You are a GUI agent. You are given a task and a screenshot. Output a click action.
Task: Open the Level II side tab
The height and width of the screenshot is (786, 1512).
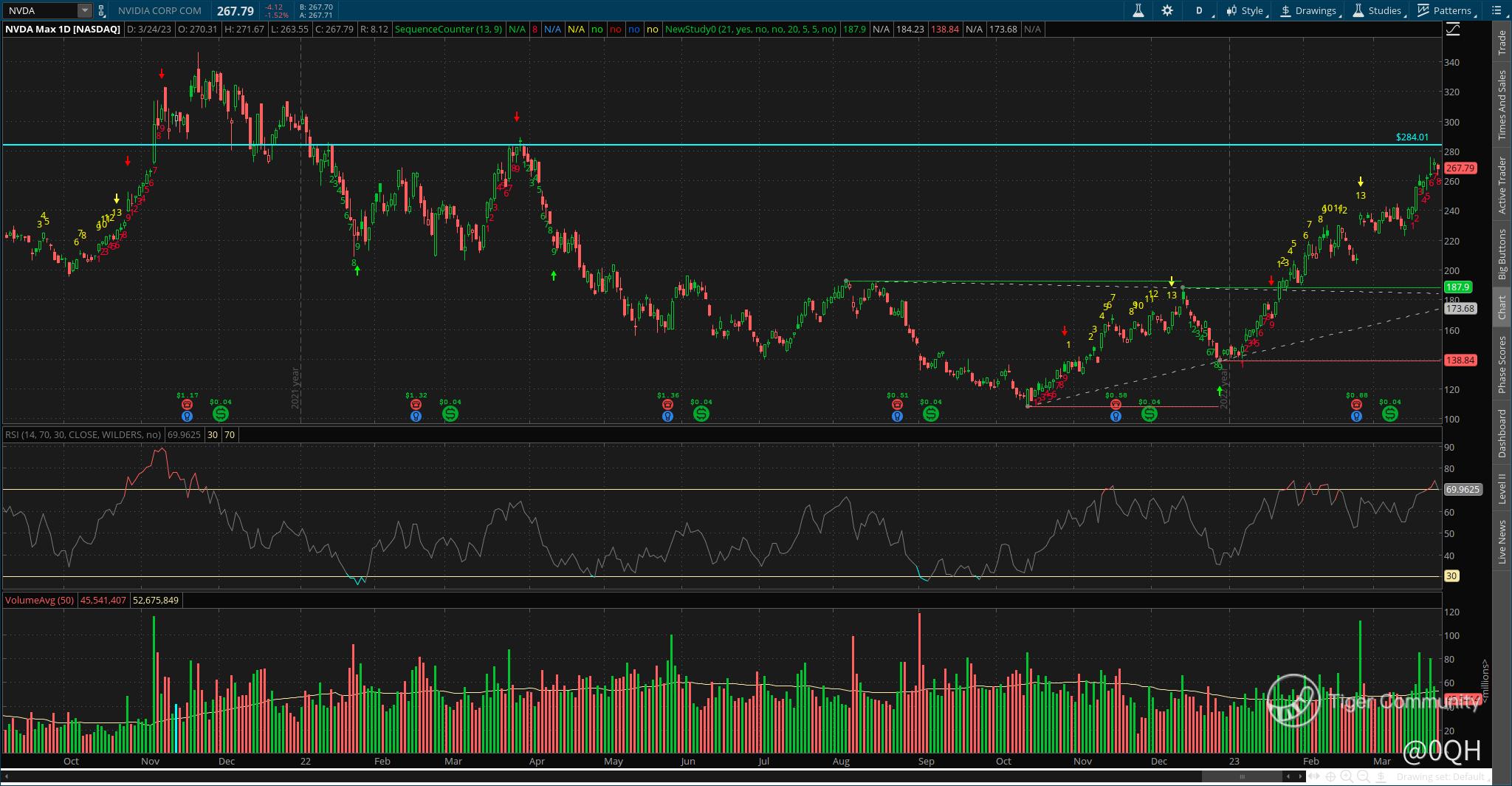[x=1502, y=489]
